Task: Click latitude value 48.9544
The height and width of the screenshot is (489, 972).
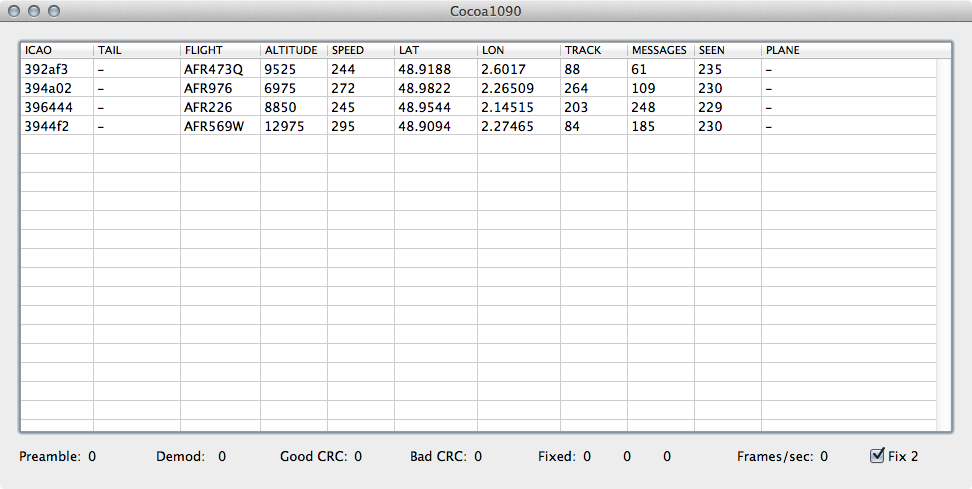Action: [425, 107]
